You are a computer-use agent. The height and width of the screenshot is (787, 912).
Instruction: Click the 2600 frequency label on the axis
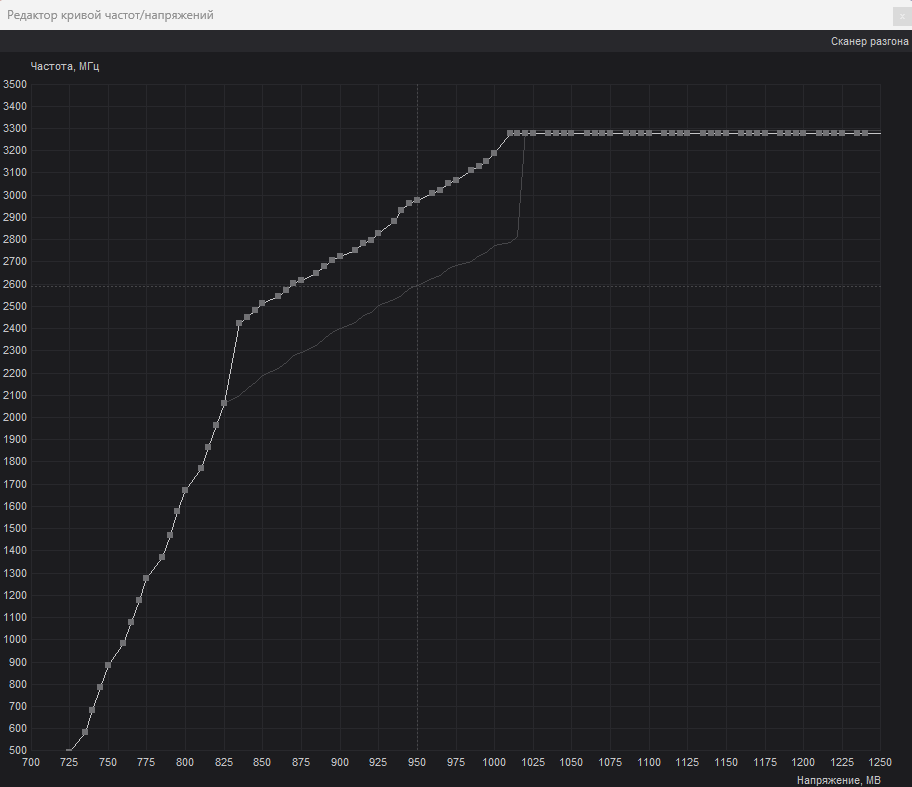[x=14, y=284]
